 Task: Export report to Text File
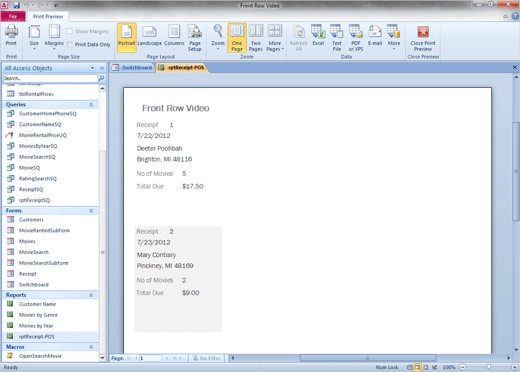coord(337,38)
